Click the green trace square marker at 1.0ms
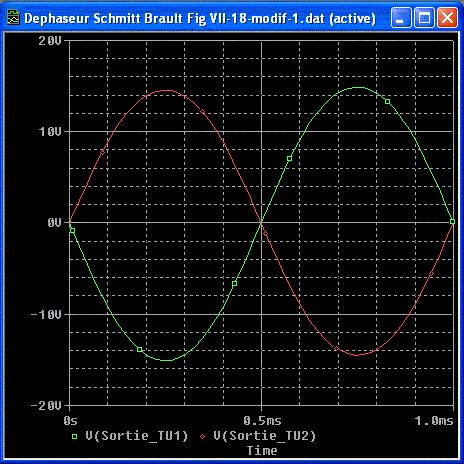464x464 pixels. [452, 221]
